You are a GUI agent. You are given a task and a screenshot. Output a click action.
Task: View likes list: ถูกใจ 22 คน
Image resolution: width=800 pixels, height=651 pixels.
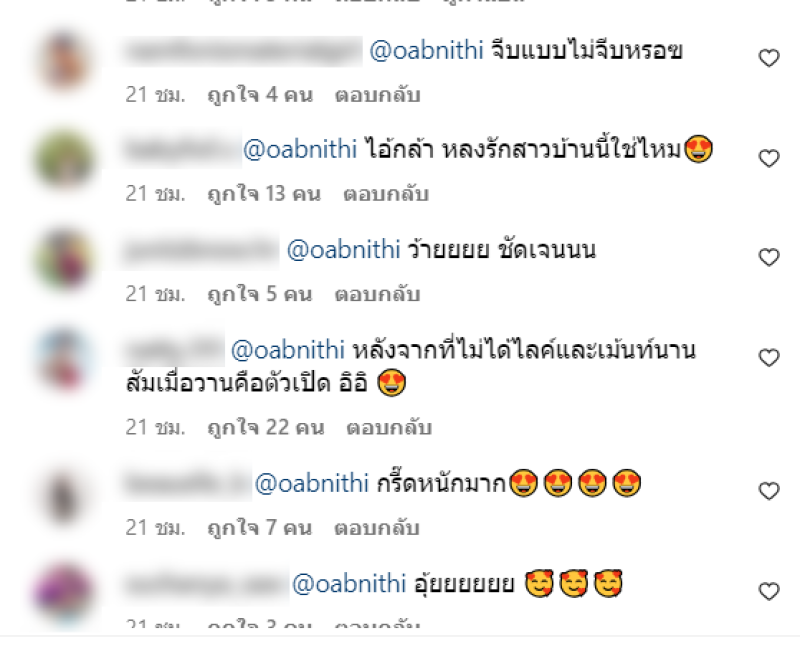click(266, 428)
